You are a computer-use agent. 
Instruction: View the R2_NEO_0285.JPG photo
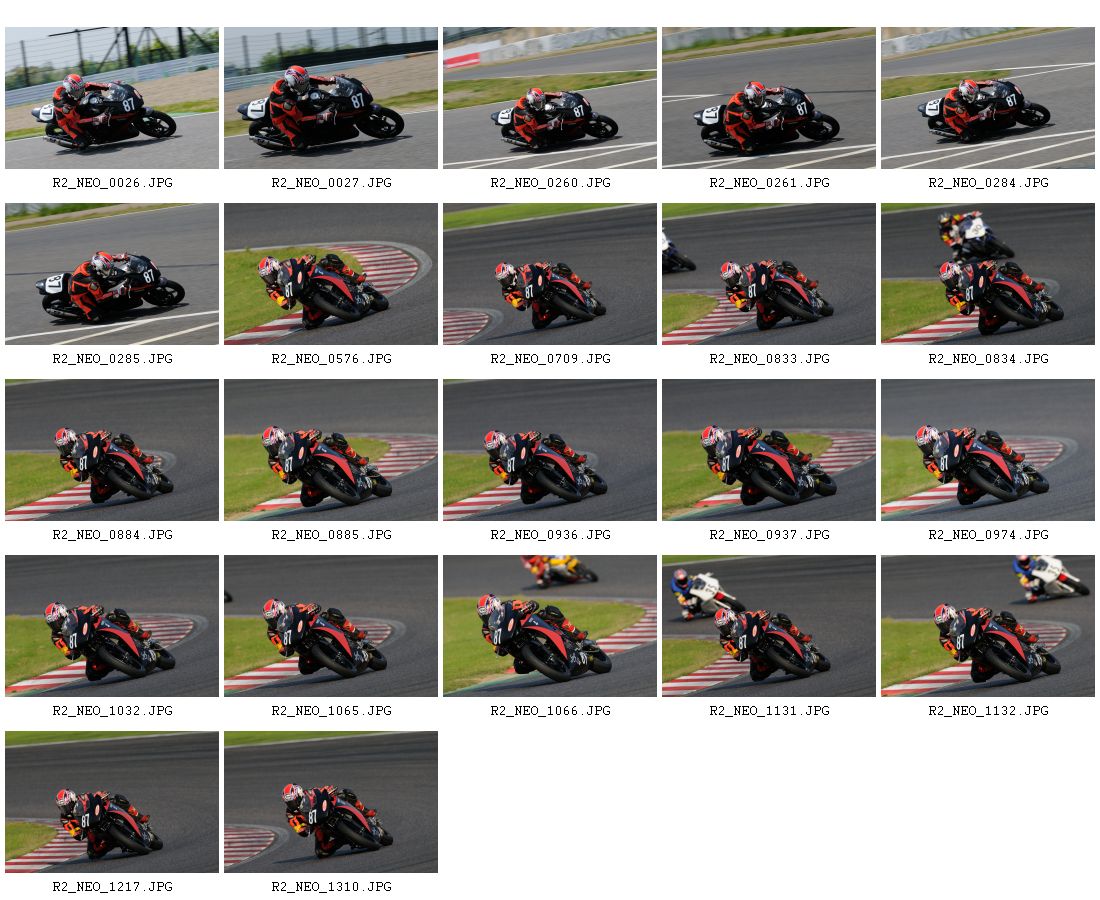pyautogui.click(x=112, y=274)
